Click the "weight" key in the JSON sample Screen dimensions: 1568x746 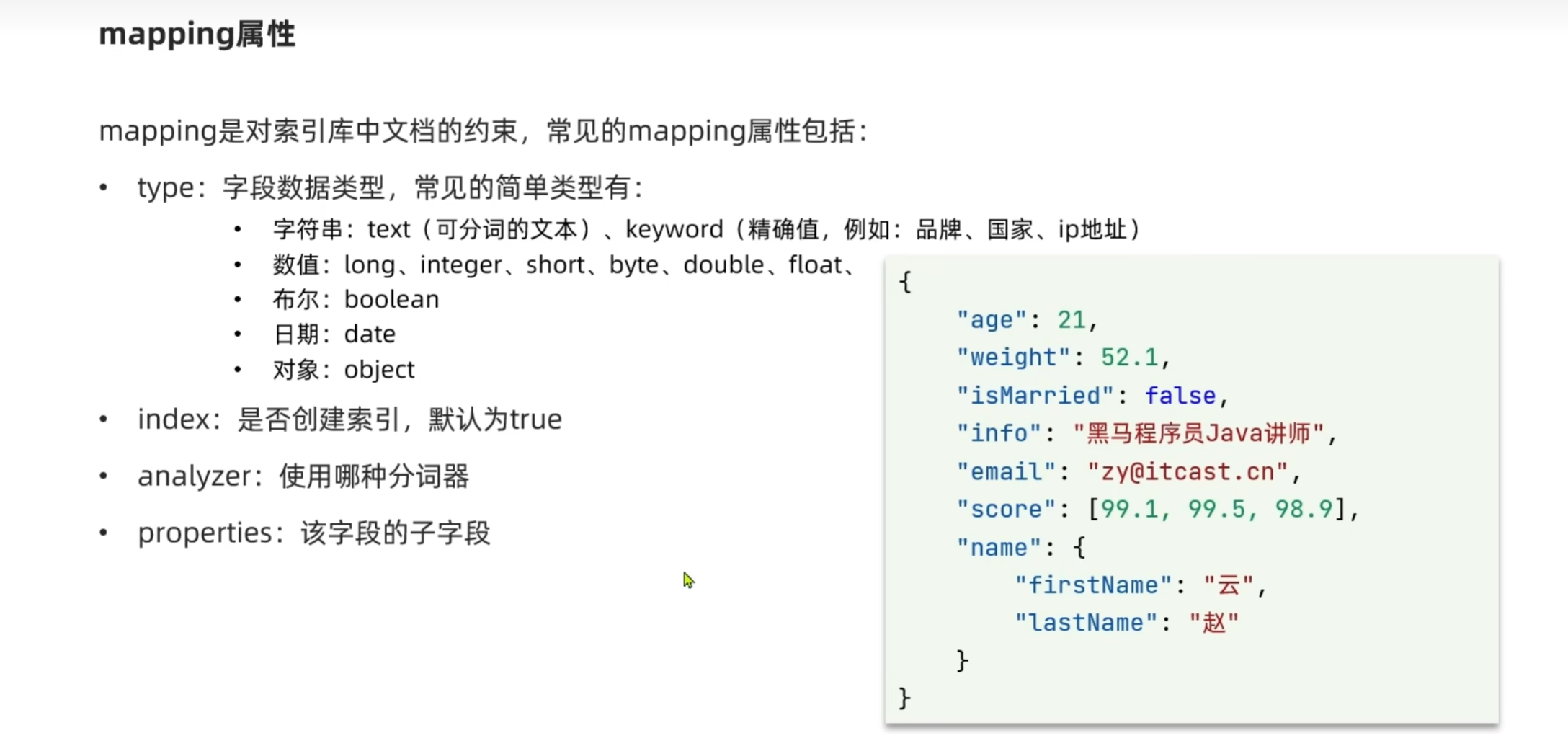[1014, 357]
